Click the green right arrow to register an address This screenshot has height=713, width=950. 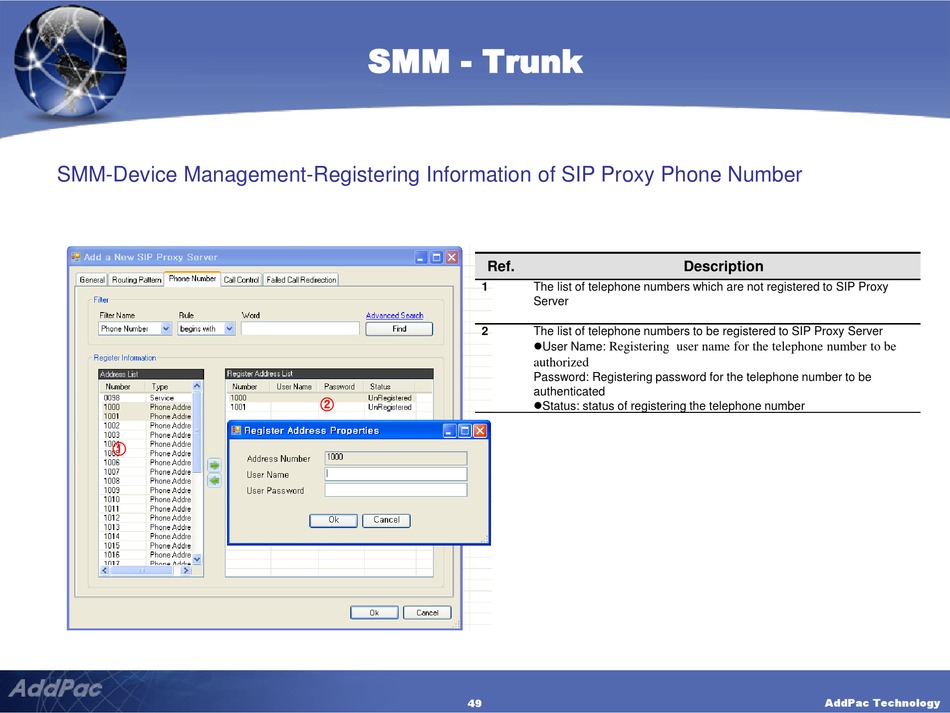tap(214, 465)
